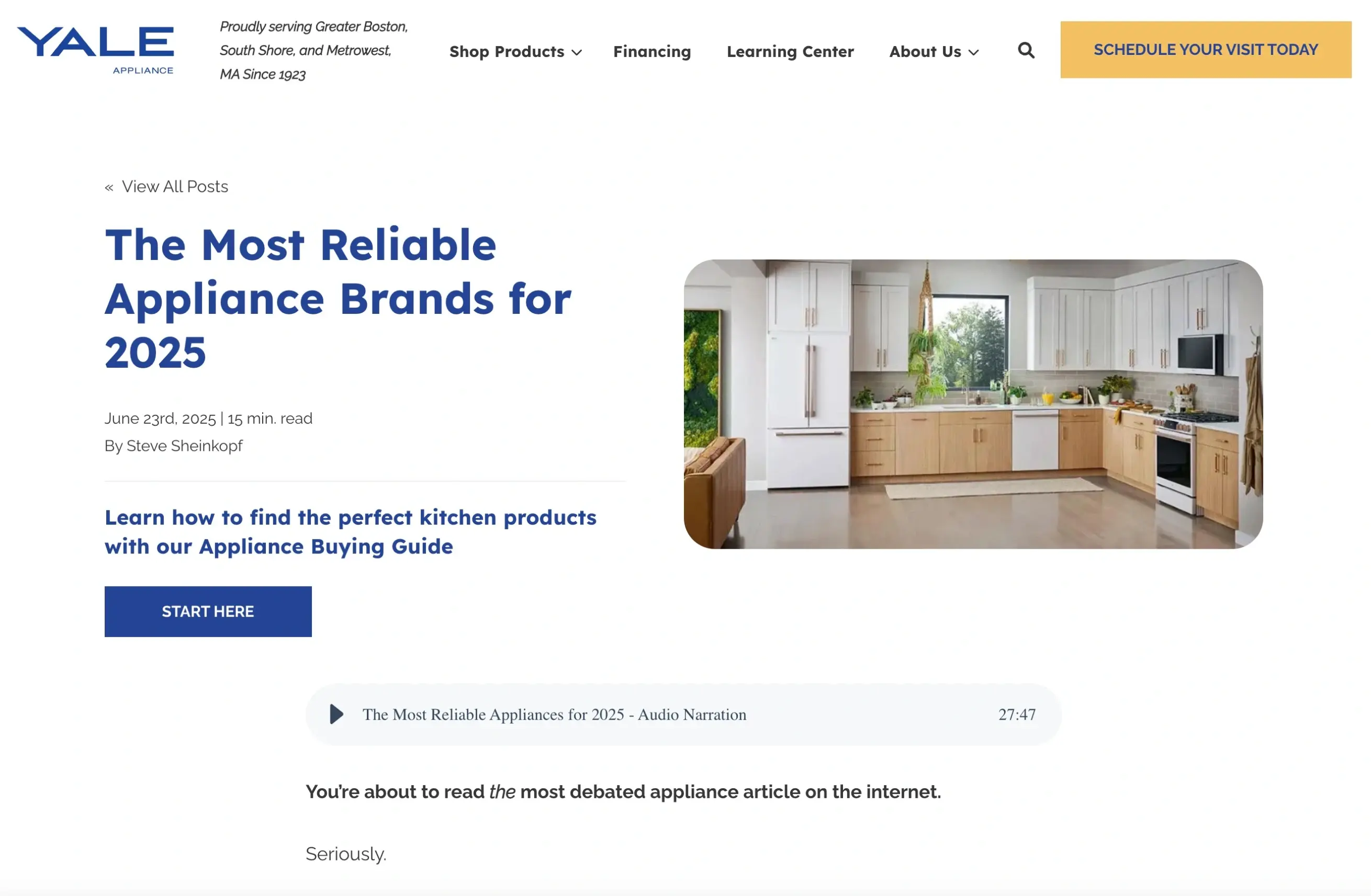This screenshot has height=896, width=1371.
Task: Click the 27:47 audio duration
Action: 1016,714
